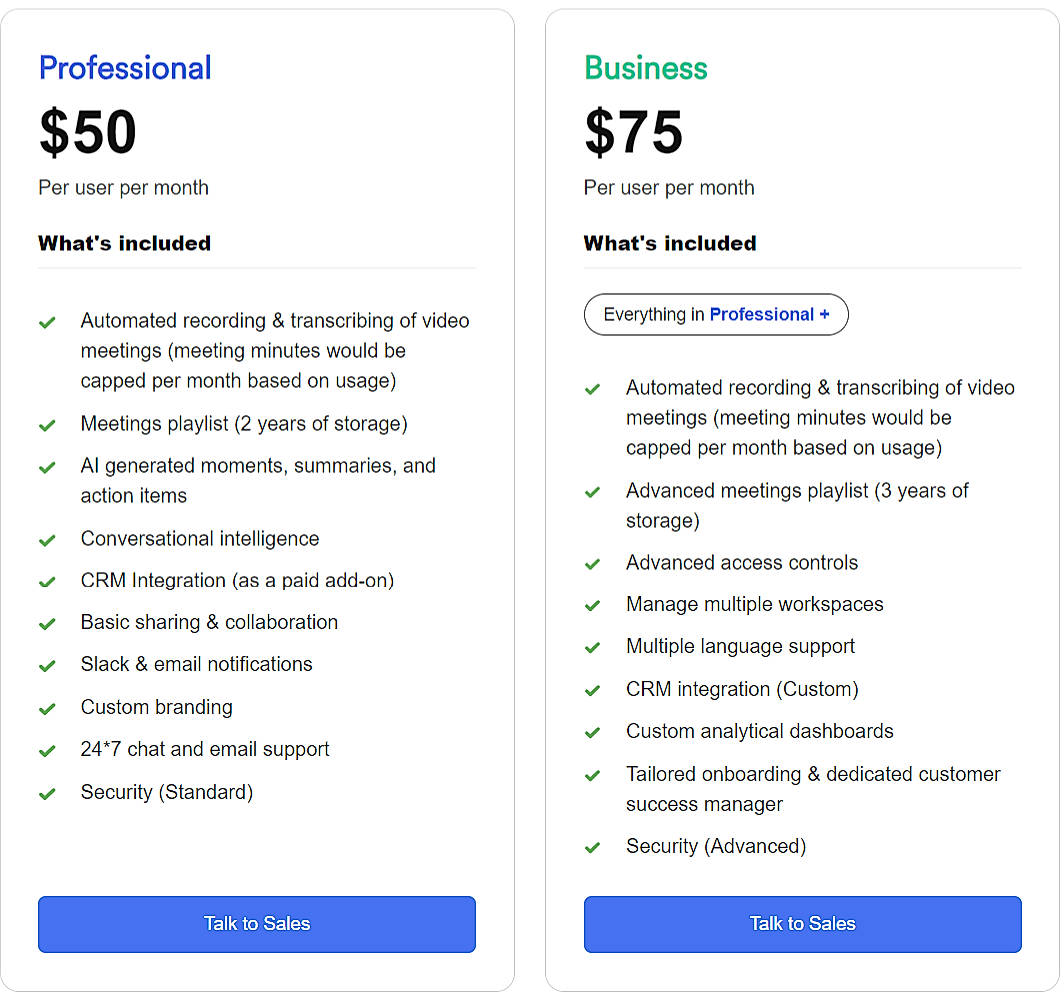1064x998 pixels.
Task: Click Talk to Sales under Business plan
Action: pyautogui.click(x=802, y=924)
